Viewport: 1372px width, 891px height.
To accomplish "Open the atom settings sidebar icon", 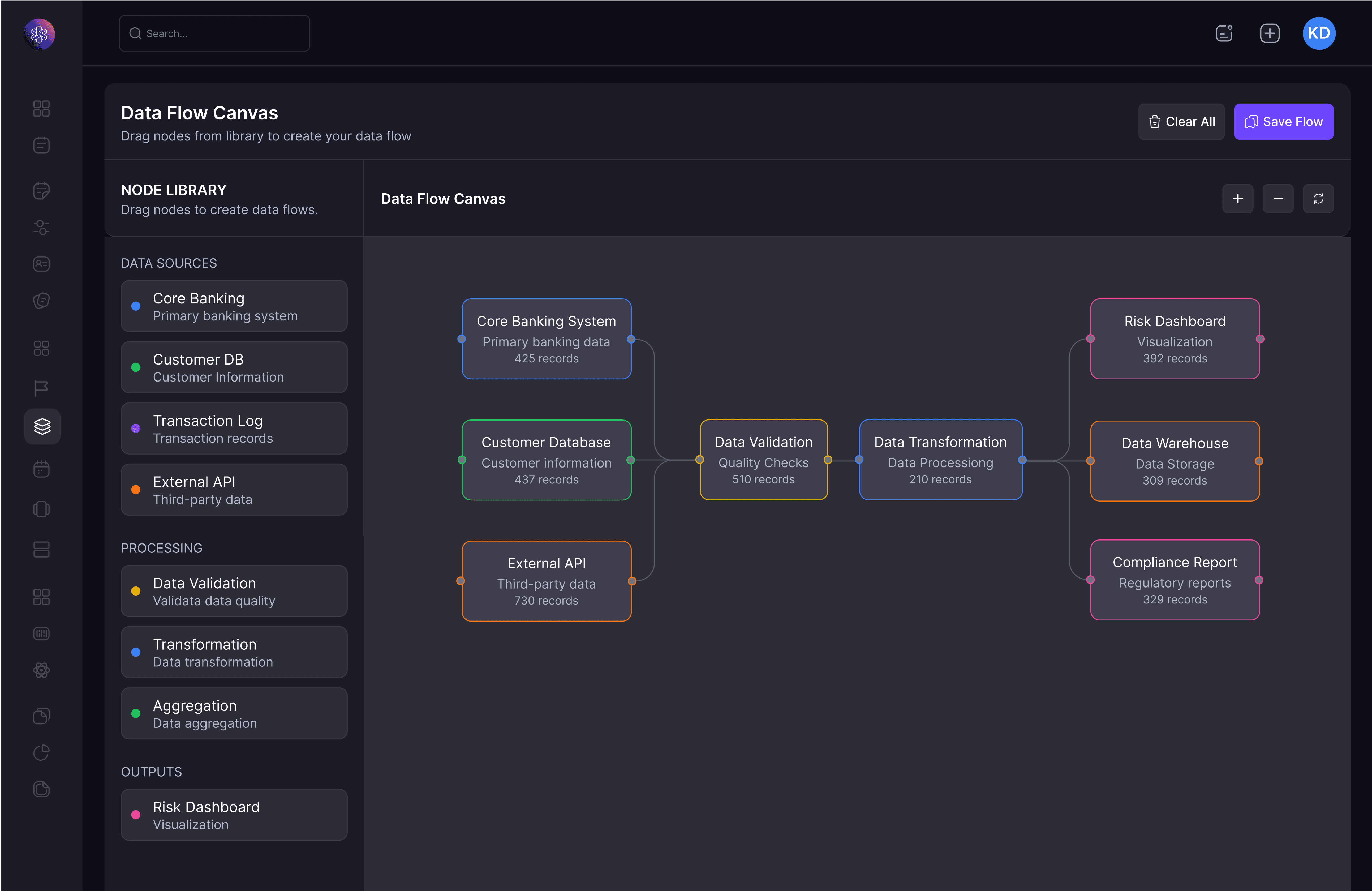I will (x=41, y=670).
